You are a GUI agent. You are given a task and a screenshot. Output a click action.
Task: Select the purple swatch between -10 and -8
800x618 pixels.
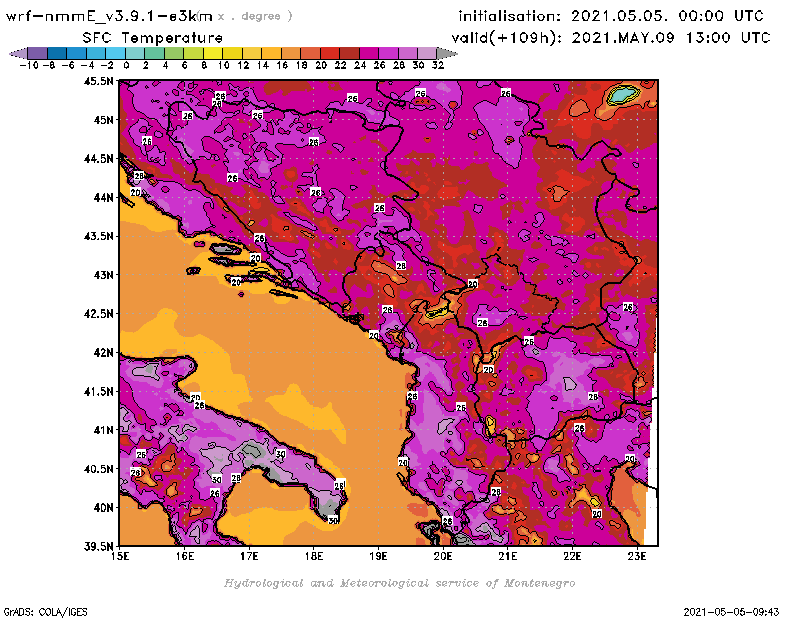pos(36,53)
